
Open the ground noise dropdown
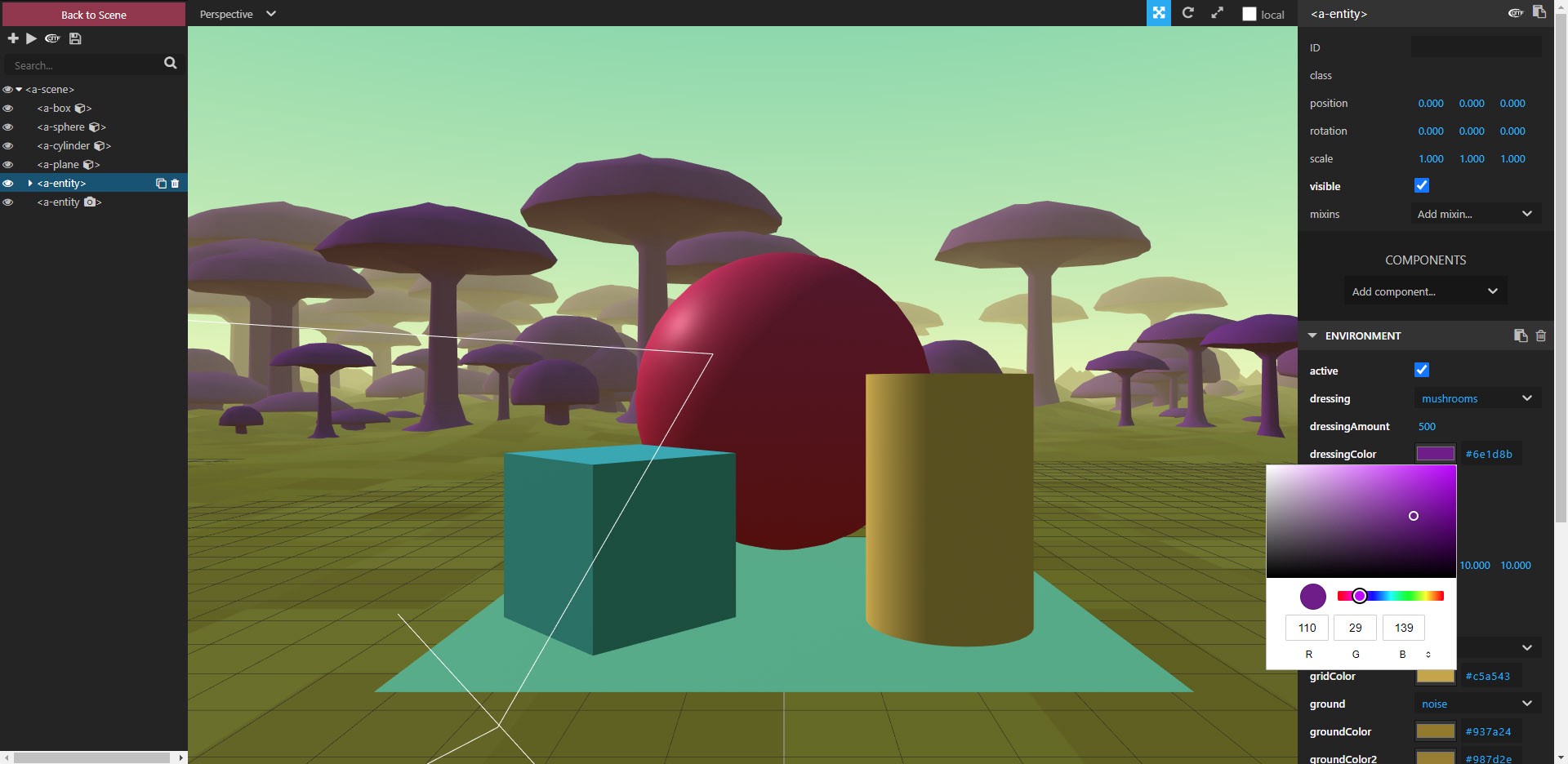[1477, 704]
